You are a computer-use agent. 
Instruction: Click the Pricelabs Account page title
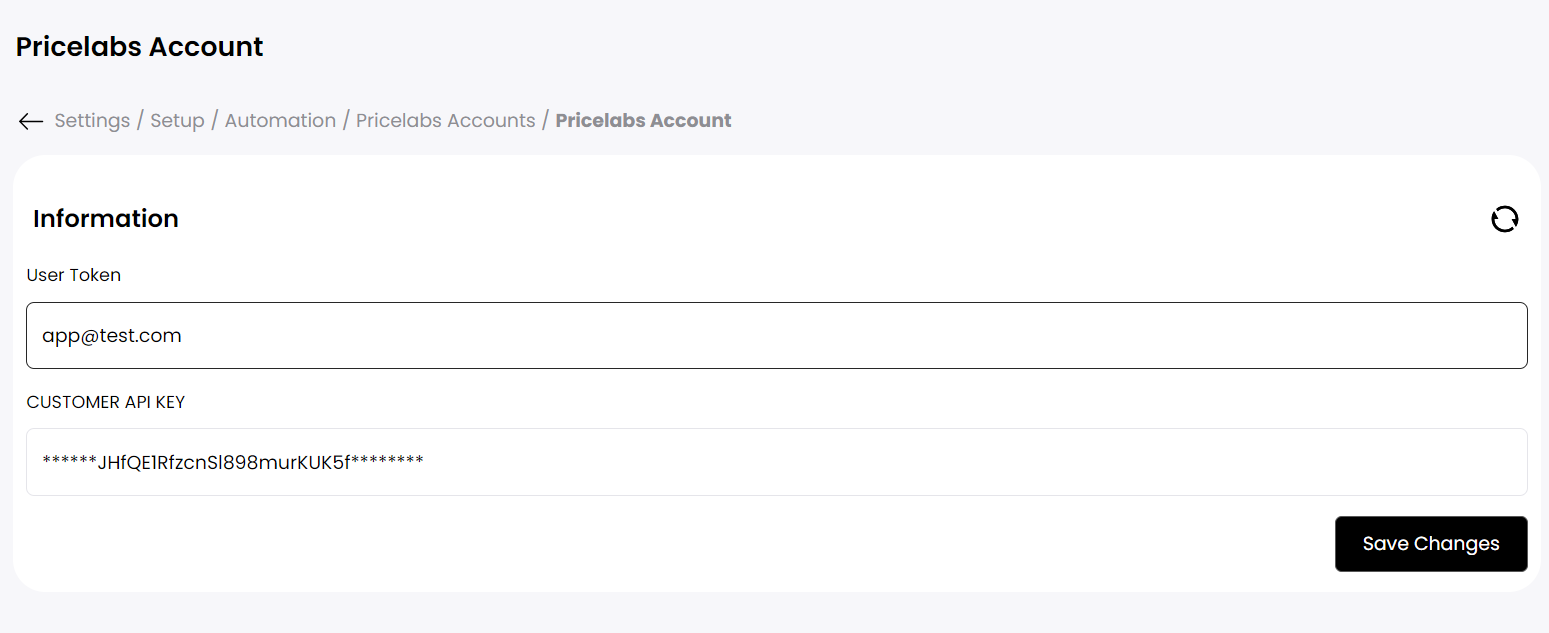140,47
